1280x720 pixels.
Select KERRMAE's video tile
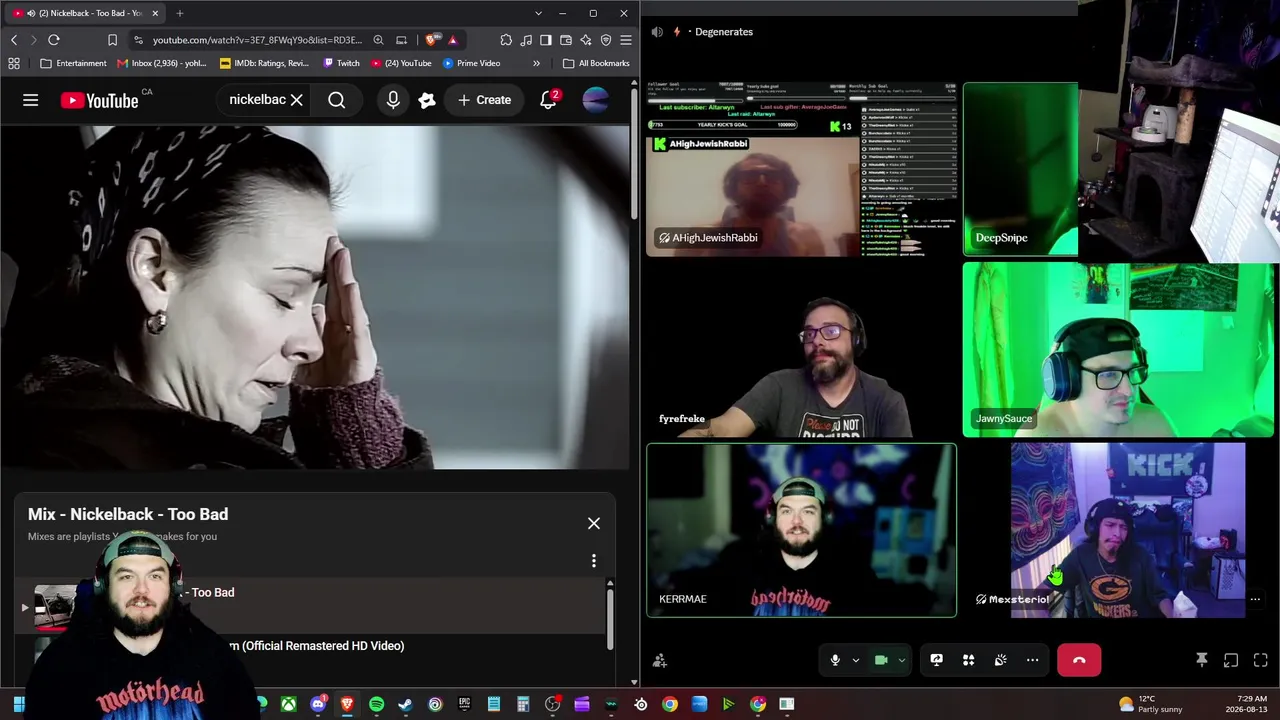click(801, 530)
